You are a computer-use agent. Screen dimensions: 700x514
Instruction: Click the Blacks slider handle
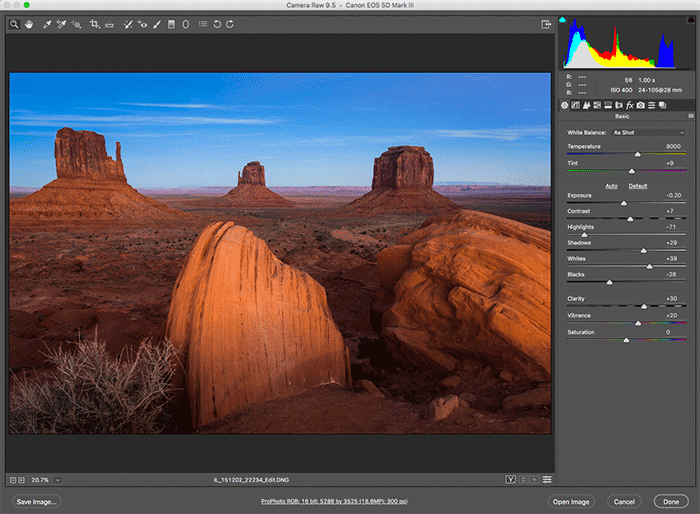point(609,282)
